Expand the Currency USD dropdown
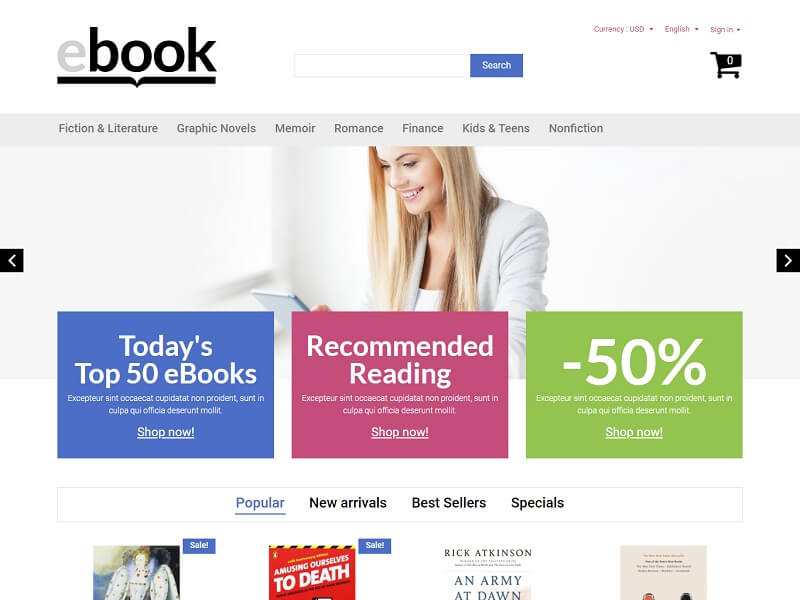 point(623,29)
